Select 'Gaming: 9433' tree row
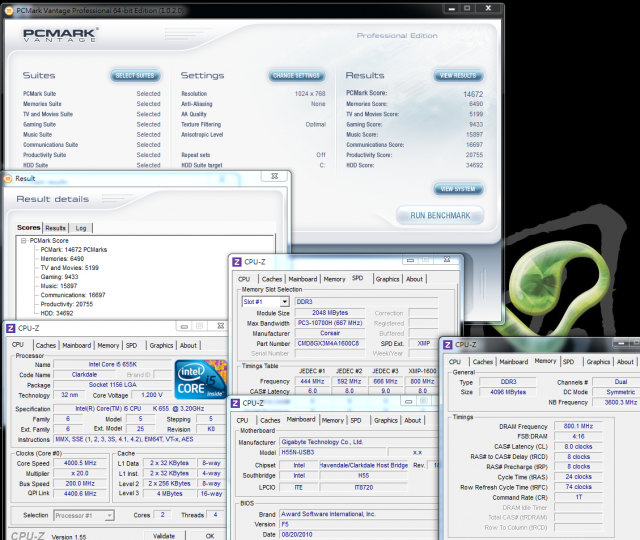 click(59, 277)
